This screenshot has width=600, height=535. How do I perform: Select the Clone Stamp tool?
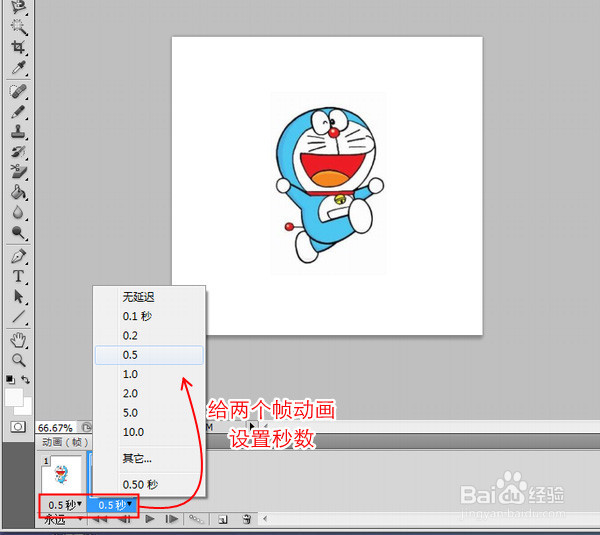(18, 132)
